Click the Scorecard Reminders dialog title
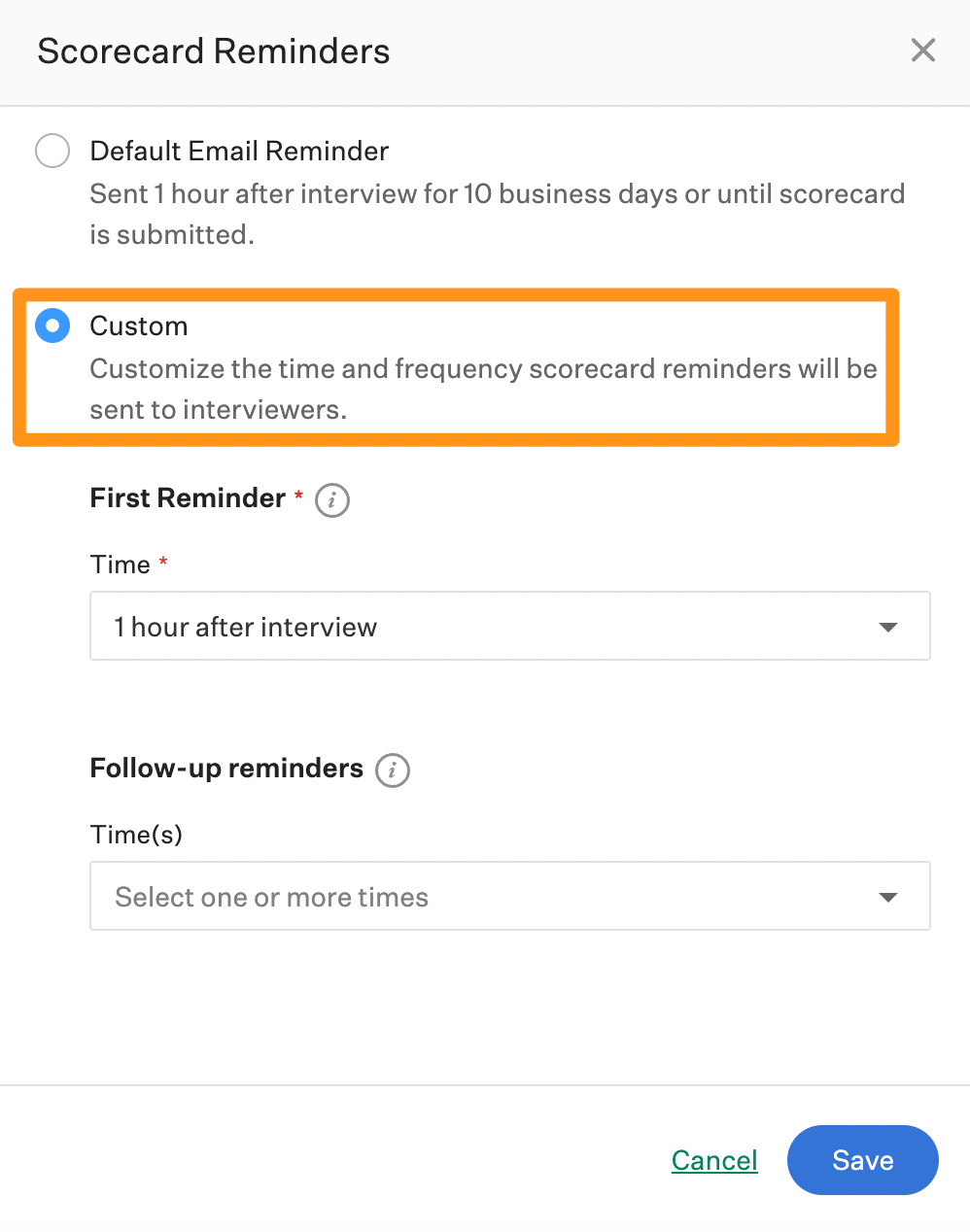 click(212, 51)
